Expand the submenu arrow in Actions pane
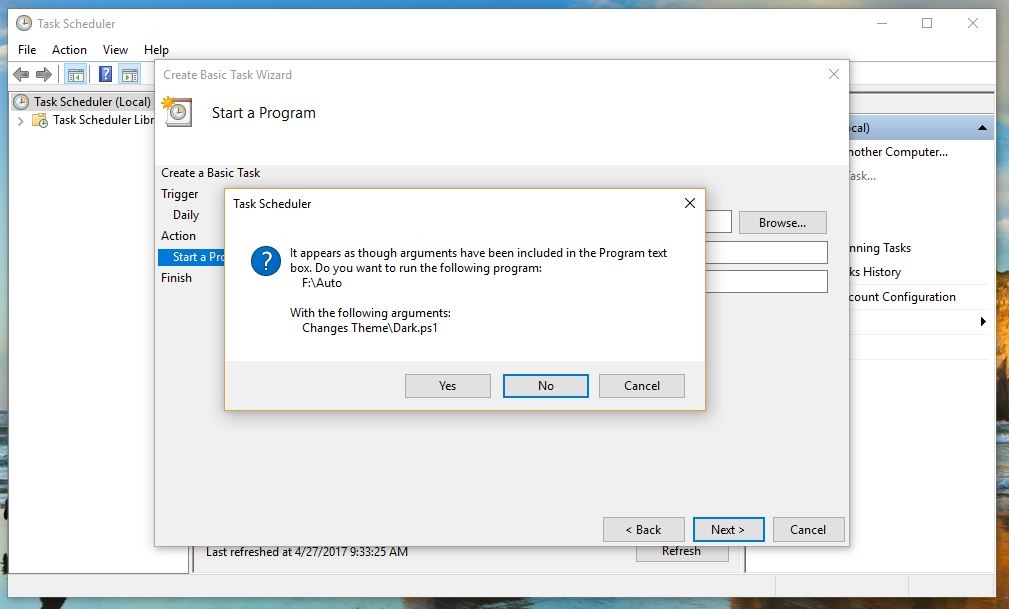This screenshot has height=609, width=1009. click(983, 321)
